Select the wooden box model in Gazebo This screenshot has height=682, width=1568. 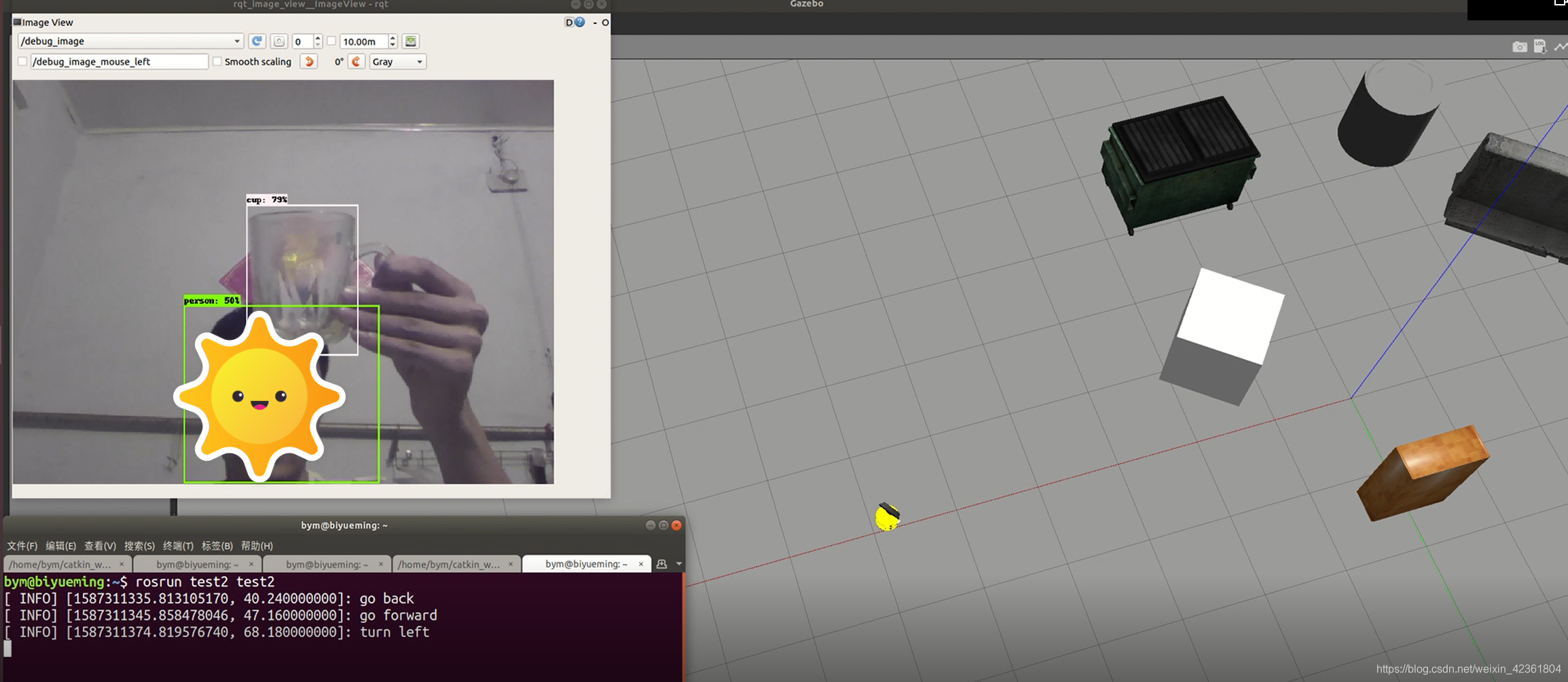pos(1423,473)
